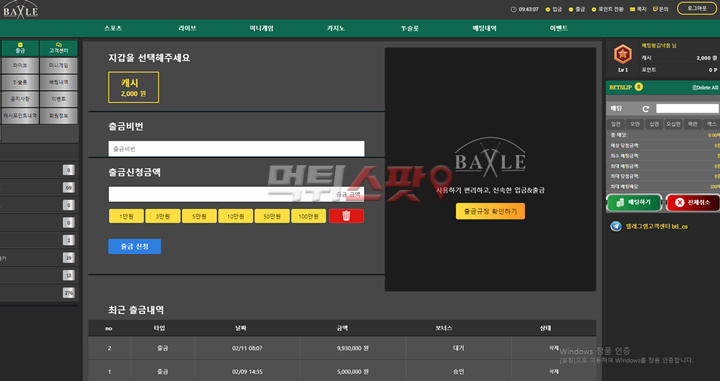Open the 미니게임 menu tab
The width and height of the screenshot is (720, 381).
[x=261, y=28]
